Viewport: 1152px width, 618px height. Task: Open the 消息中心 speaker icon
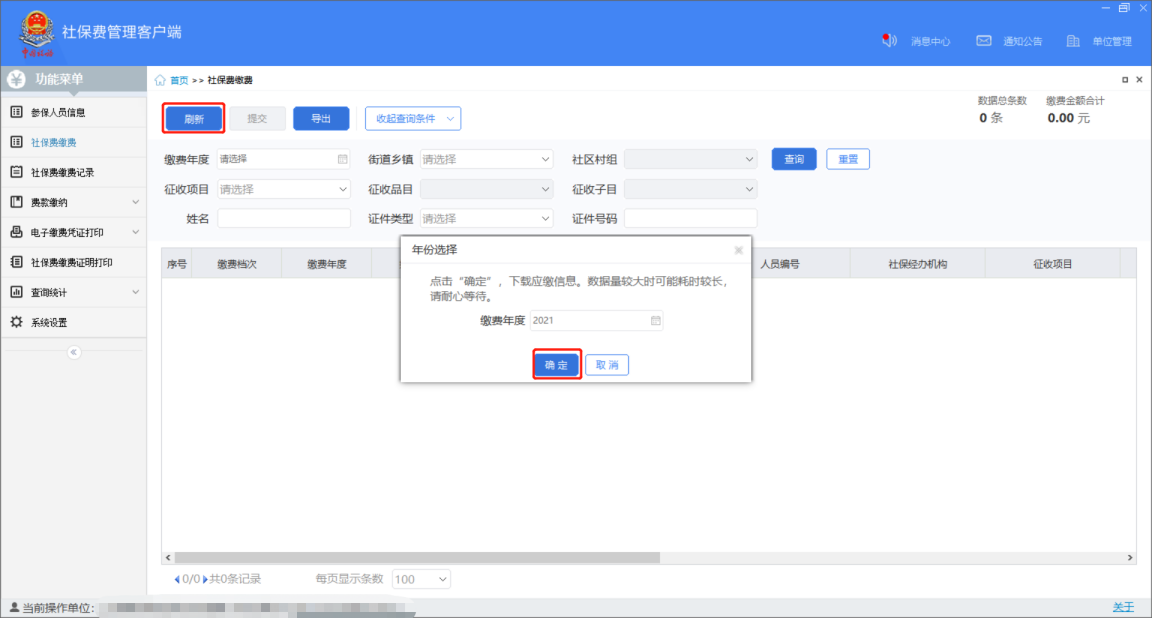889,41
